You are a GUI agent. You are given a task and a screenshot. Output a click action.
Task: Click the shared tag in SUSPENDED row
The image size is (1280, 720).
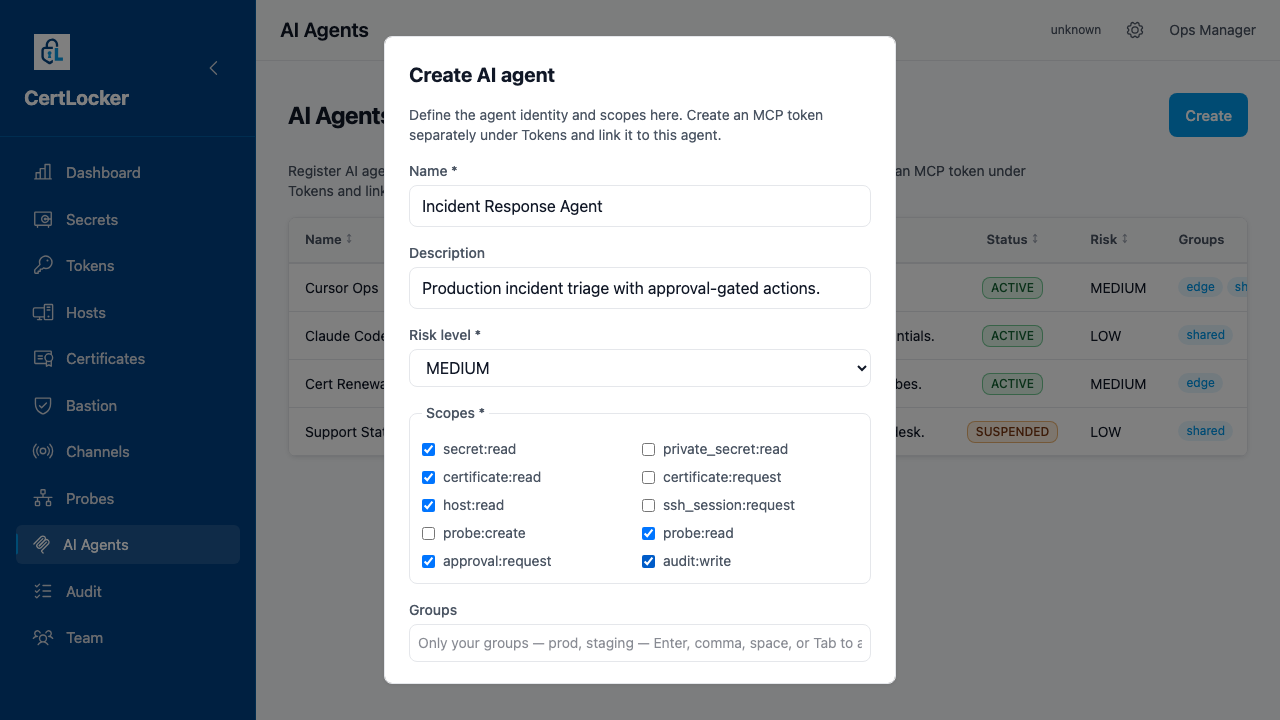[x=1205, y=431]
